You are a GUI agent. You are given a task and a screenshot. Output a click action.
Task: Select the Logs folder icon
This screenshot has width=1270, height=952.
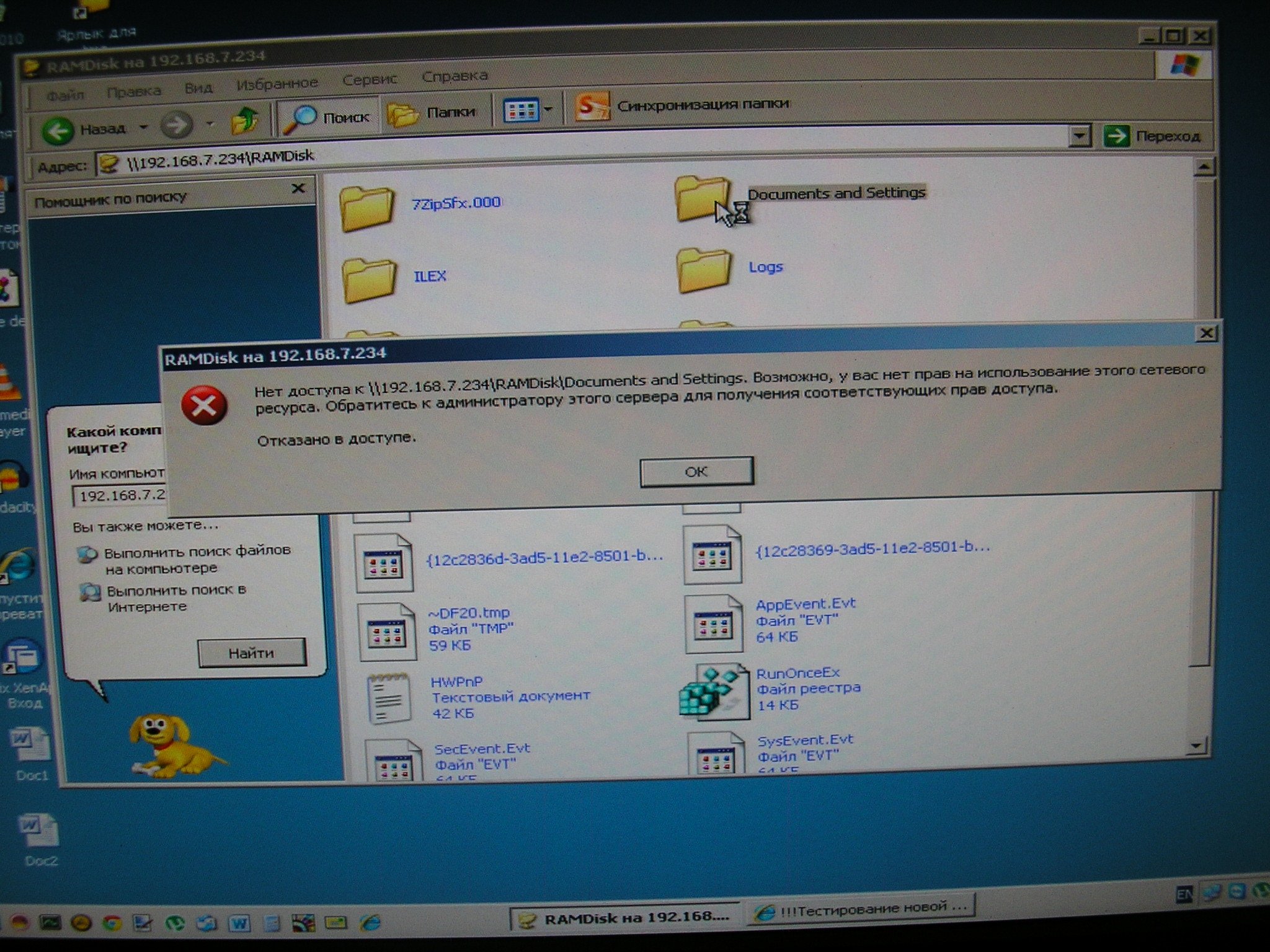pos(704,270)
